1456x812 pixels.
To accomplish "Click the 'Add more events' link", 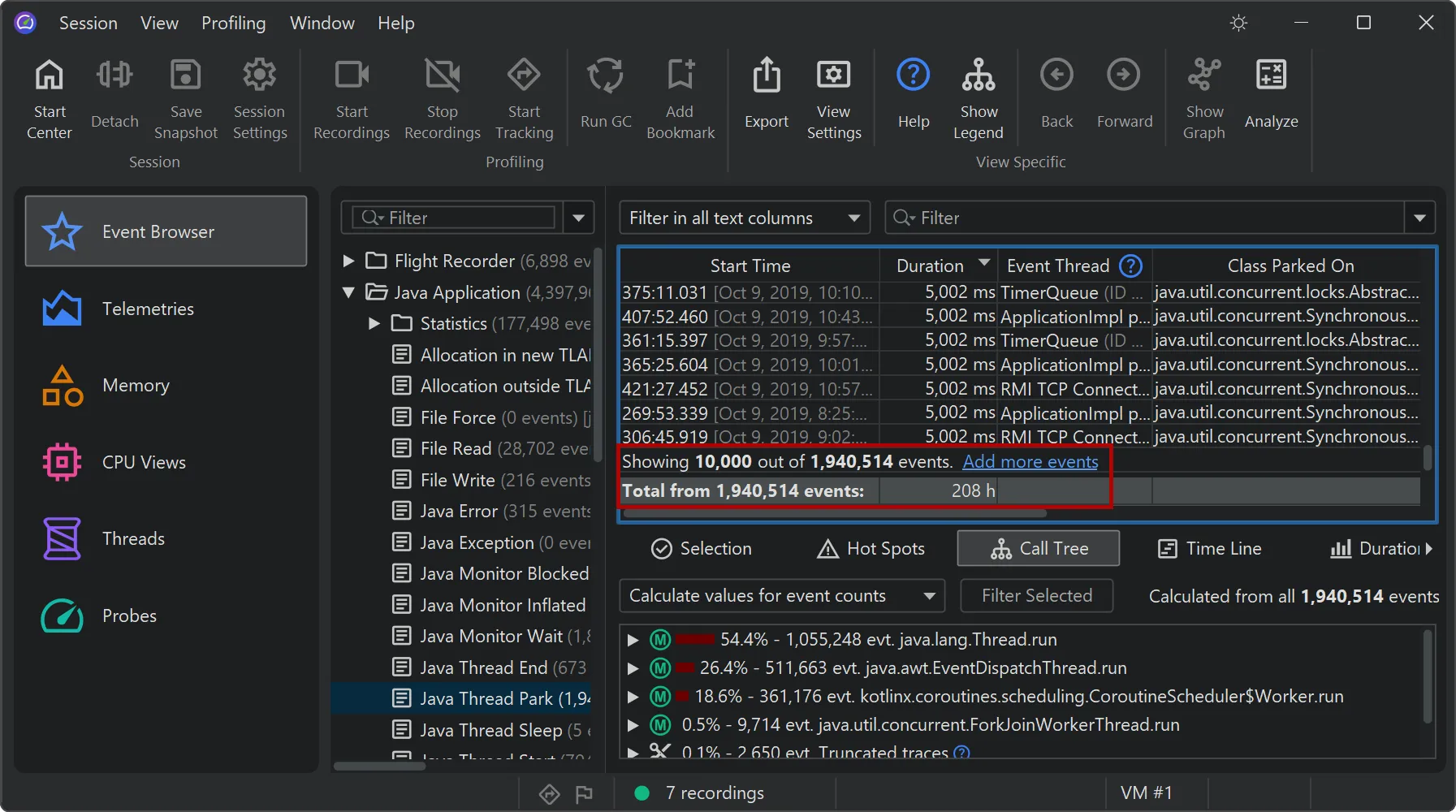I will click(1029, 461).
